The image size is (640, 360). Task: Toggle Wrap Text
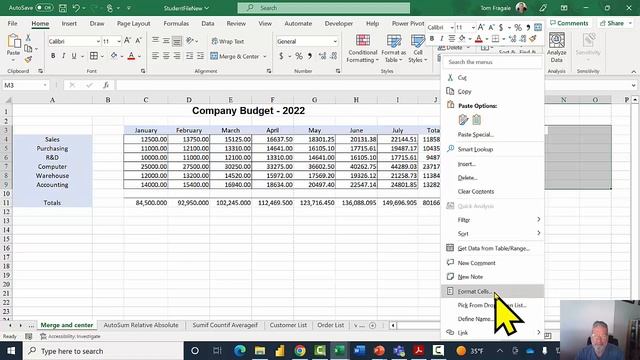pyautogui.click(x=228, y=41)
